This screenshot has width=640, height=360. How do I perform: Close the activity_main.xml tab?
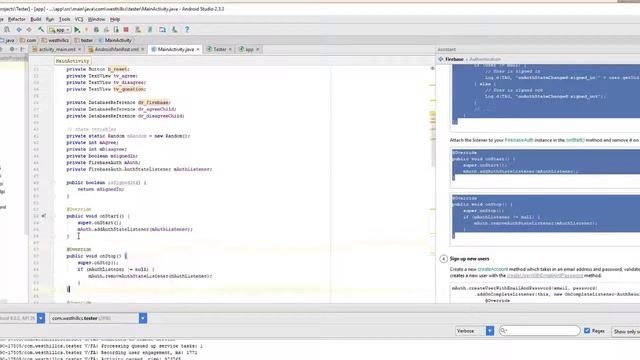(x=79, y=49)
